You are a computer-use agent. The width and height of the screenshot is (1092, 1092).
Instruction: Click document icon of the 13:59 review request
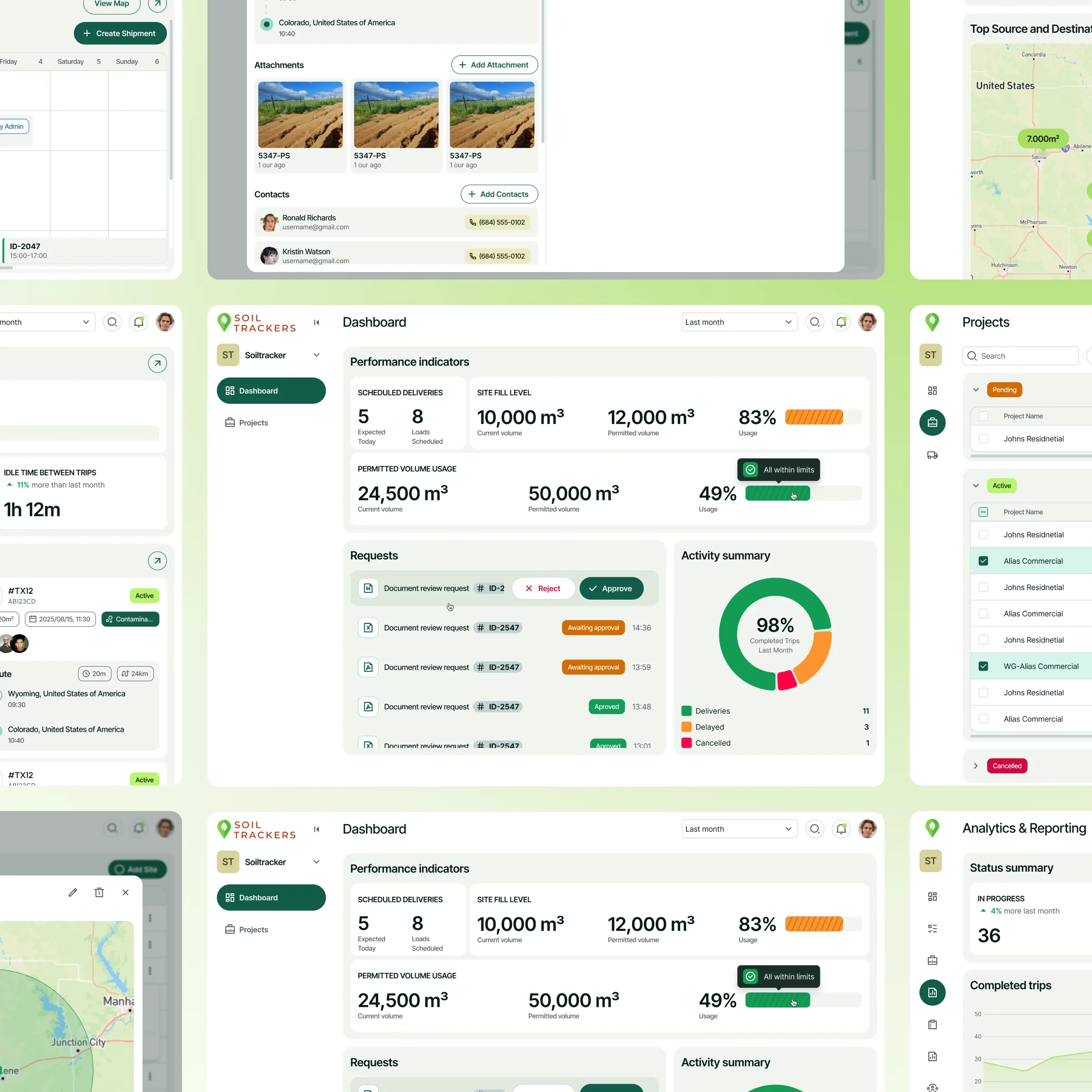point(368,667)
